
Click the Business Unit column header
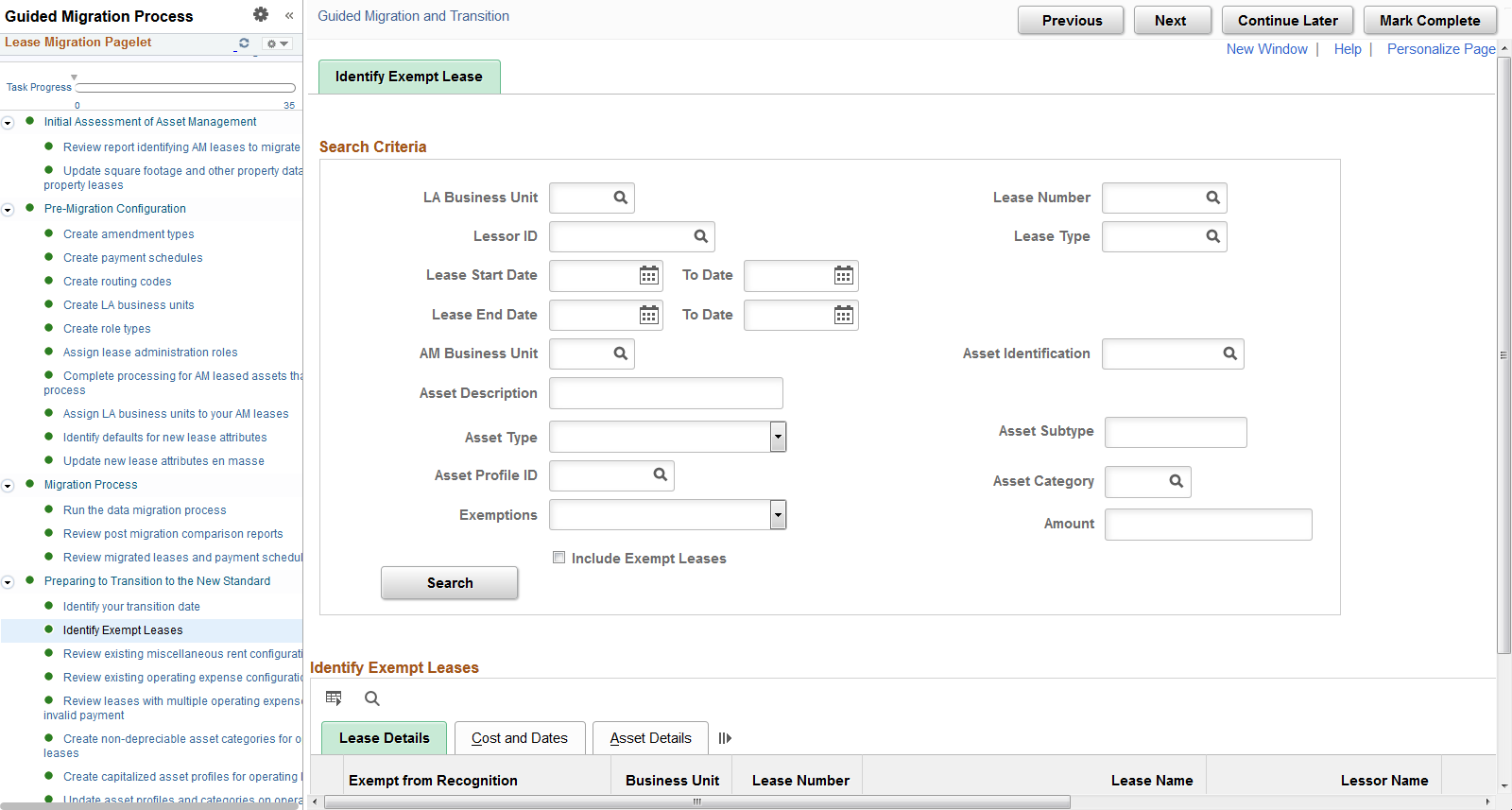[x=672, y=781]
